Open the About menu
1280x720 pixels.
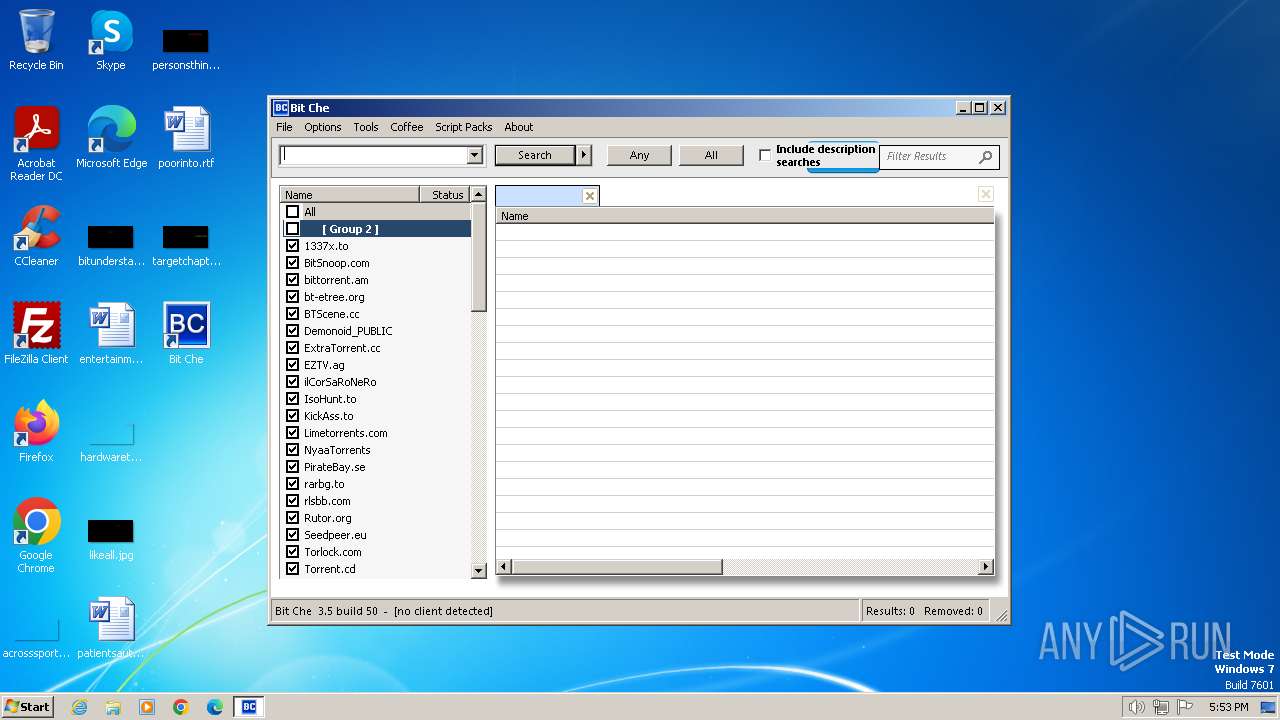click(518, 127)
